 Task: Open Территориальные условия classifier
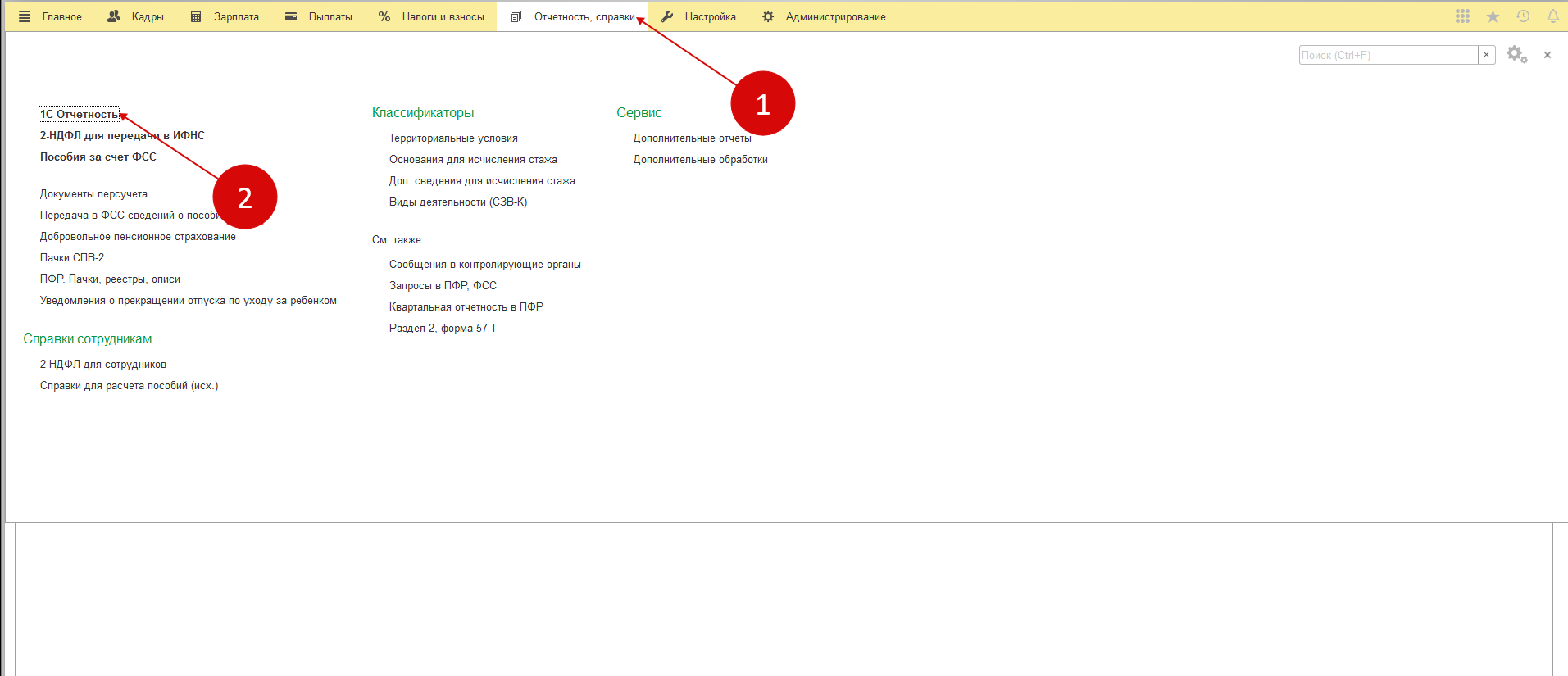[x=453, y=138]
